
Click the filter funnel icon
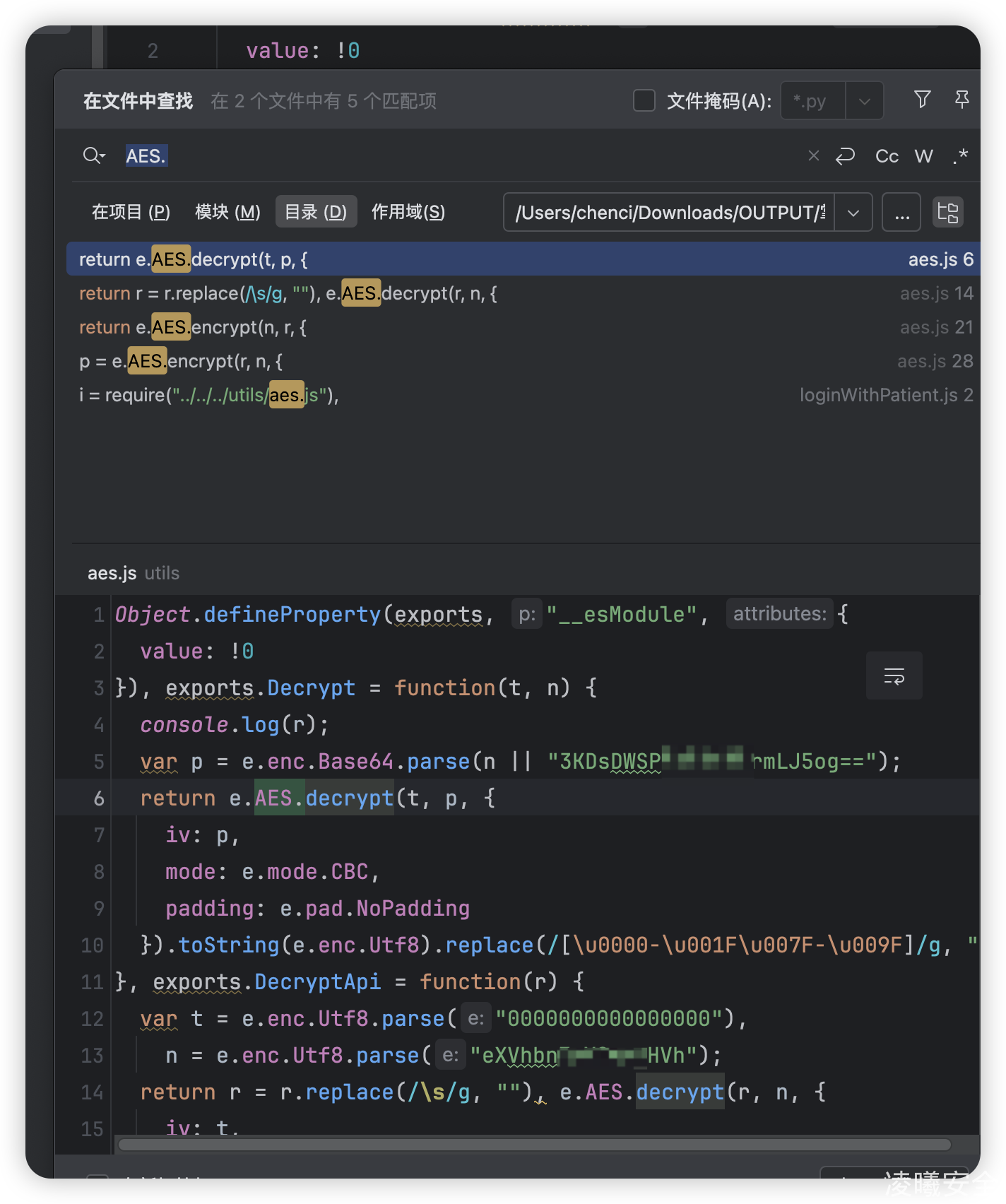[922, 100]
